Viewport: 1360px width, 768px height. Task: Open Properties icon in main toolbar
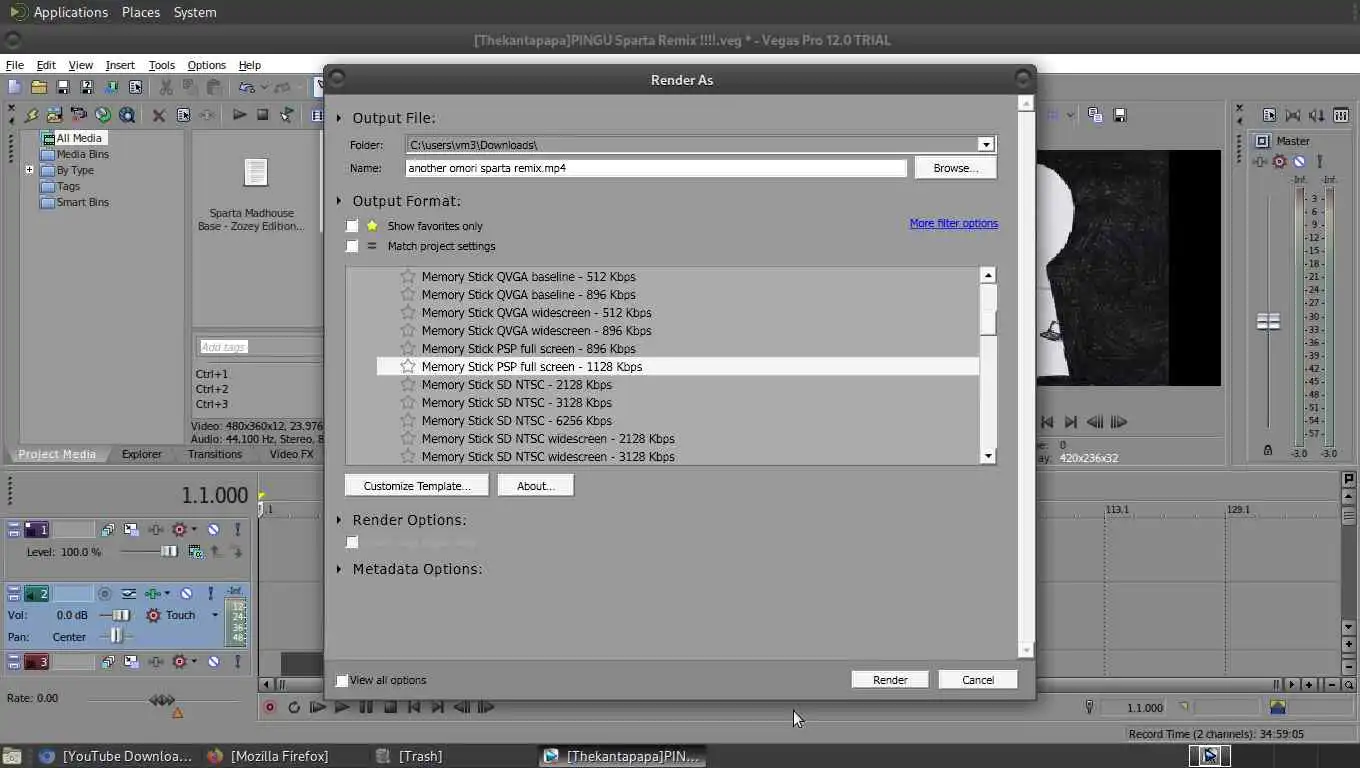[134, 88]
